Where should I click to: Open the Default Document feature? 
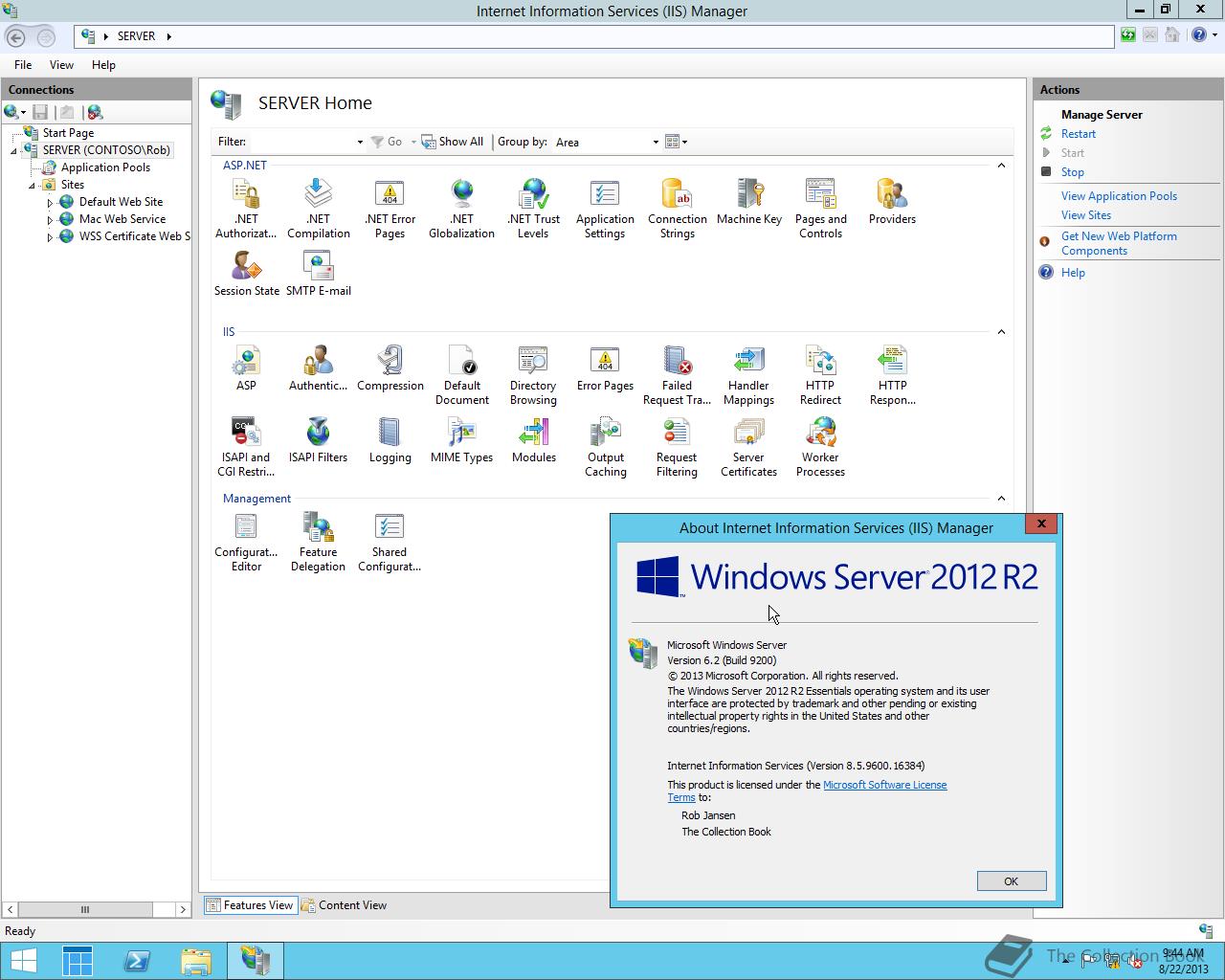coord(461,375)
